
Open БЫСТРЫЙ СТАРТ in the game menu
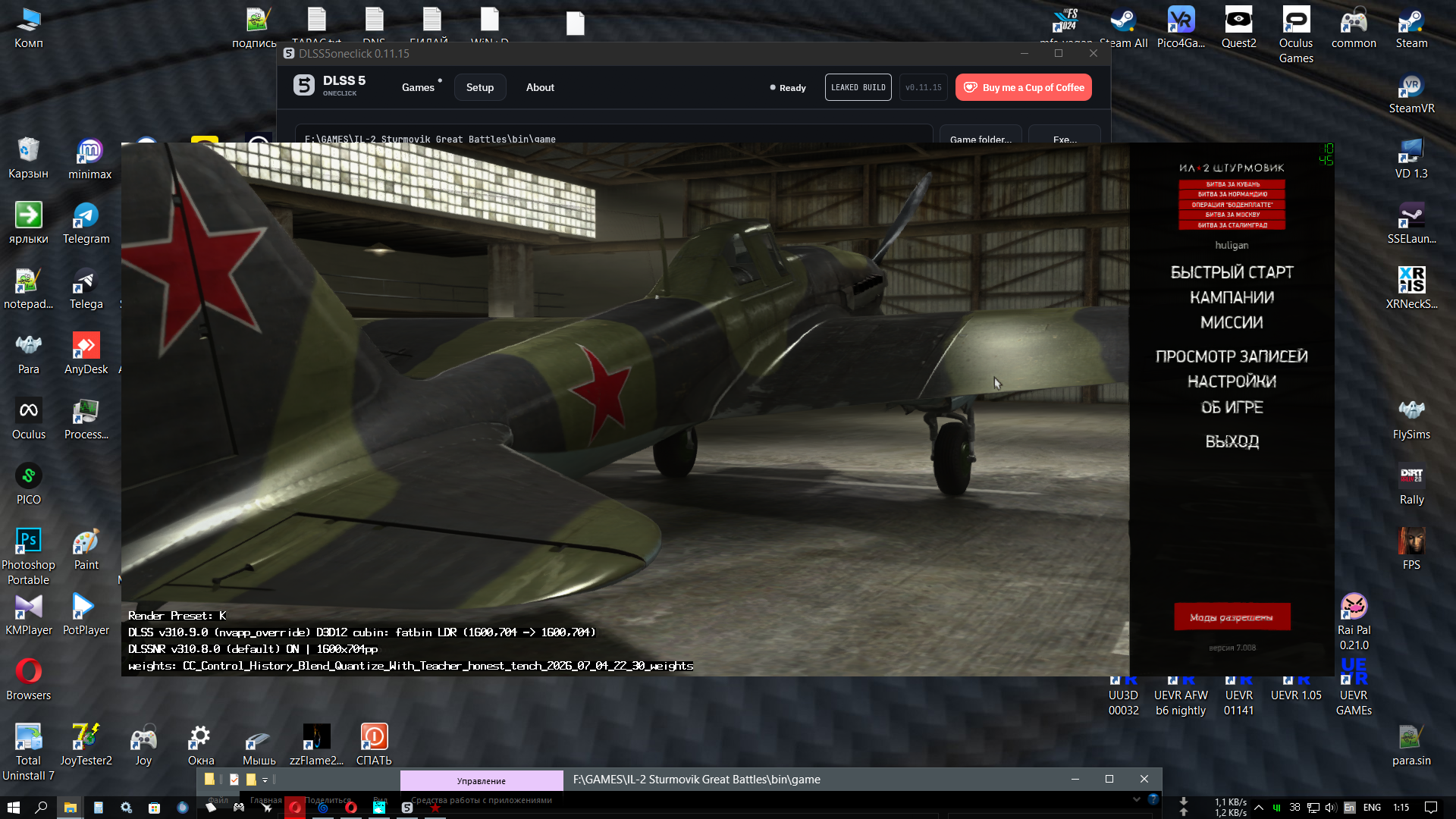(x=1232, y=272)
